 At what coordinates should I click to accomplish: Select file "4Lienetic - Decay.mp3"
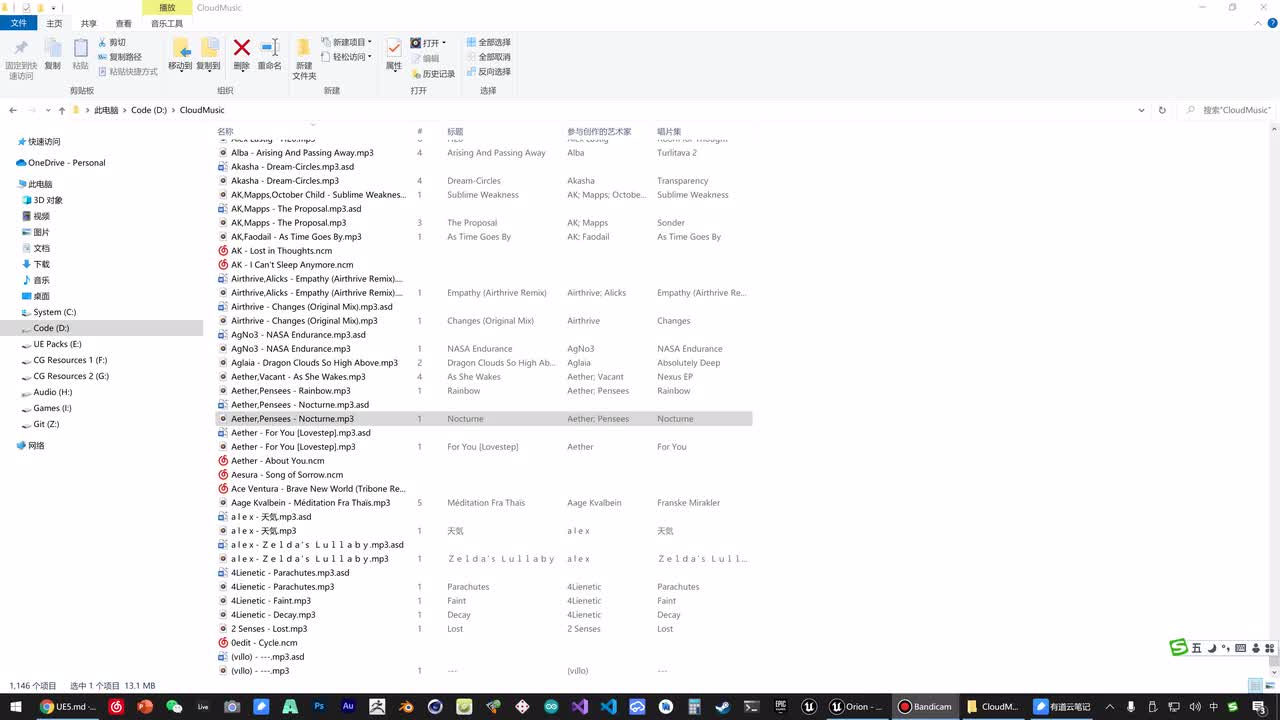pyautogui.click(x=273, y=615)
